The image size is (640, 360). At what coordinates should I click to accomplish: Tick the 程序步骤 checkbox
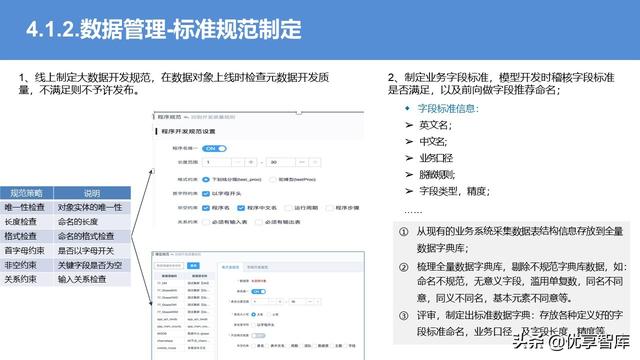pyautogui.click(x=330, y=208)
